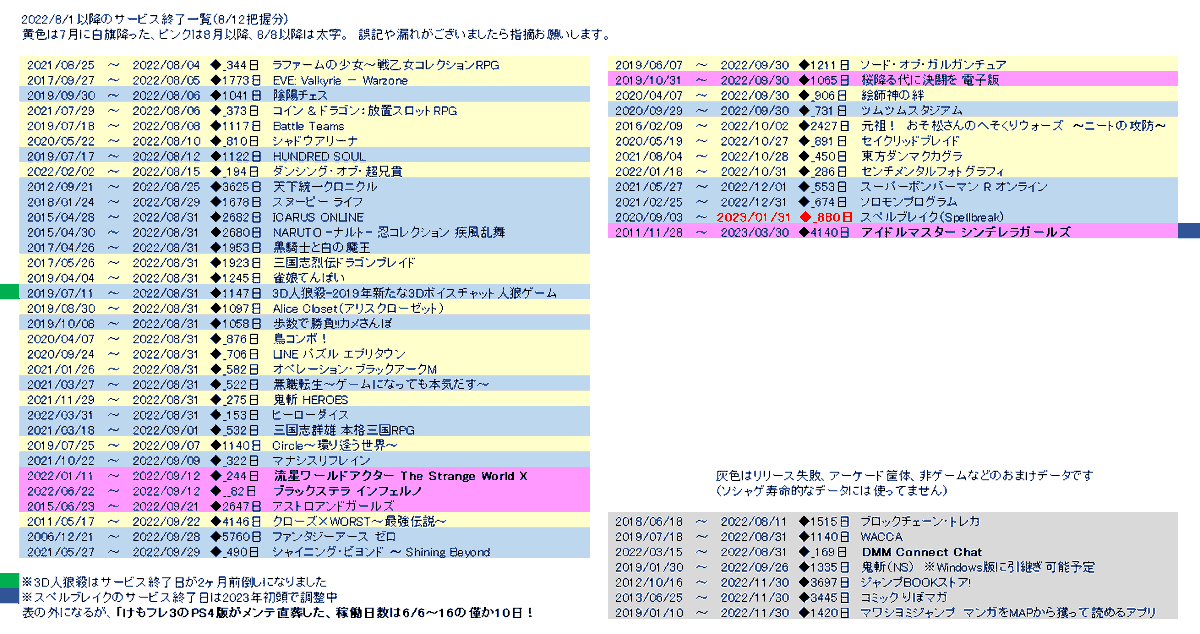Select the 'スペルブレイク(Spellbreak)' title
The height and width of the screenshot is (634, 1200).
click(x=932, y=217)
